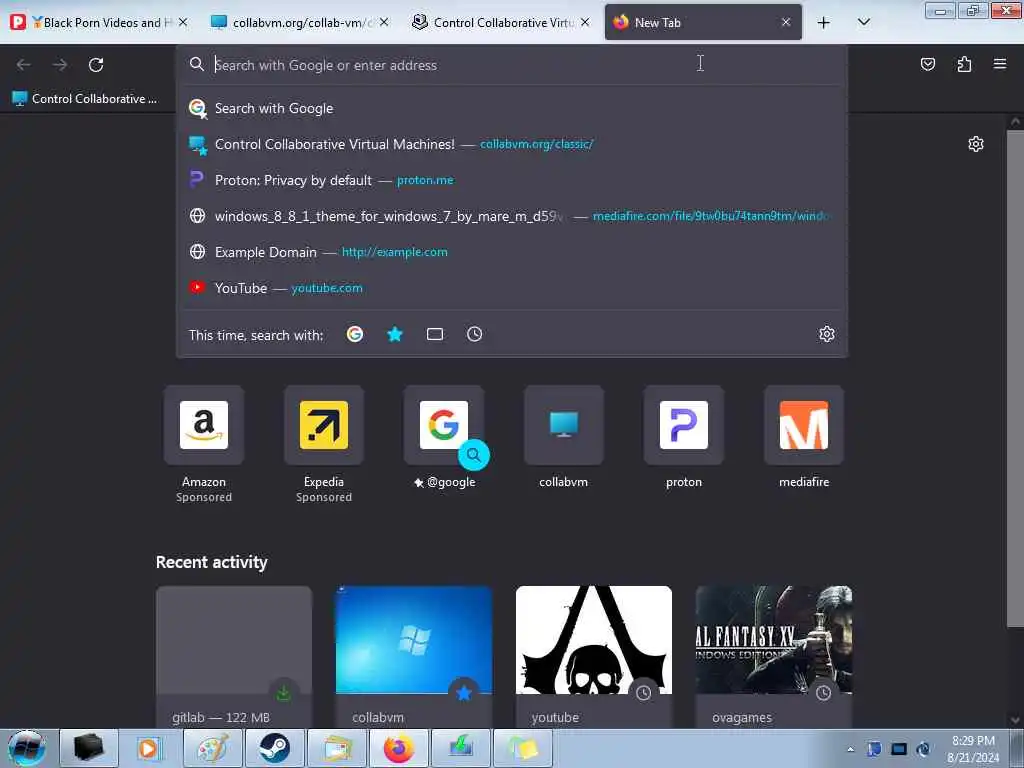Open Control Collaborative bookmark in toolbar
Viewport: 1024px width, 768px height.
[x=85, y=99]
